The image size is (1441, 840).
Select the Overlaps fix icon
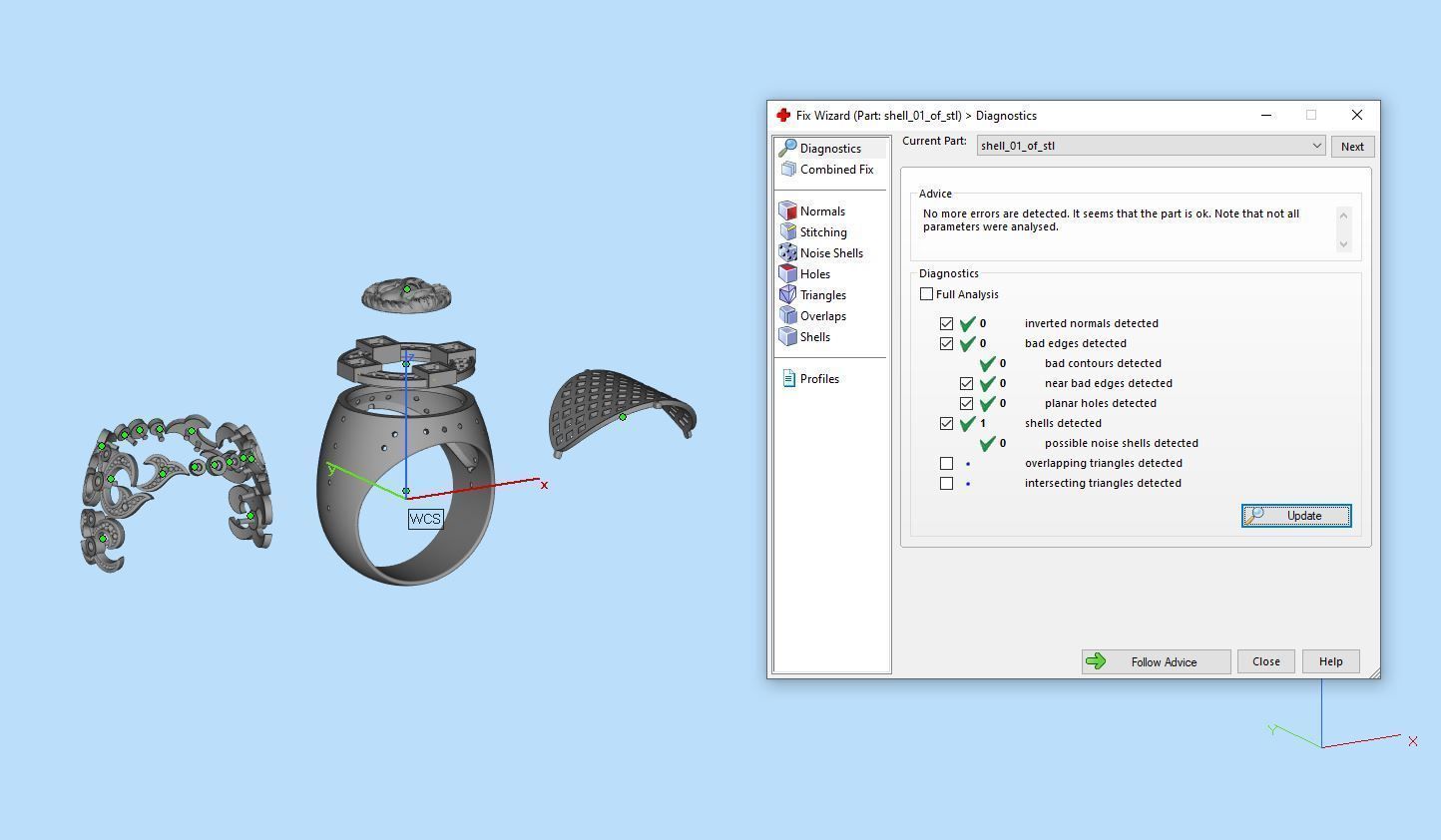coord(788,316)
